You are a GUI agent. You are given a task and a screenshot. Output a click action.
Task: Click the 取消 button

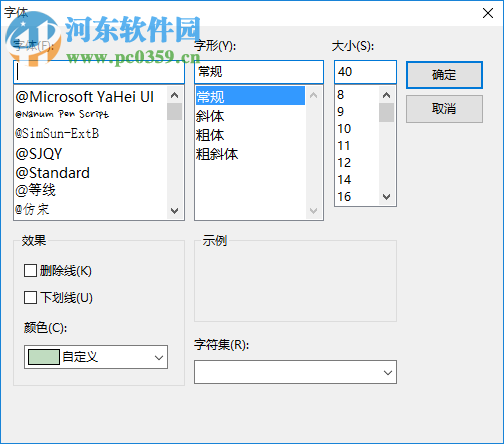click(444, 109)
